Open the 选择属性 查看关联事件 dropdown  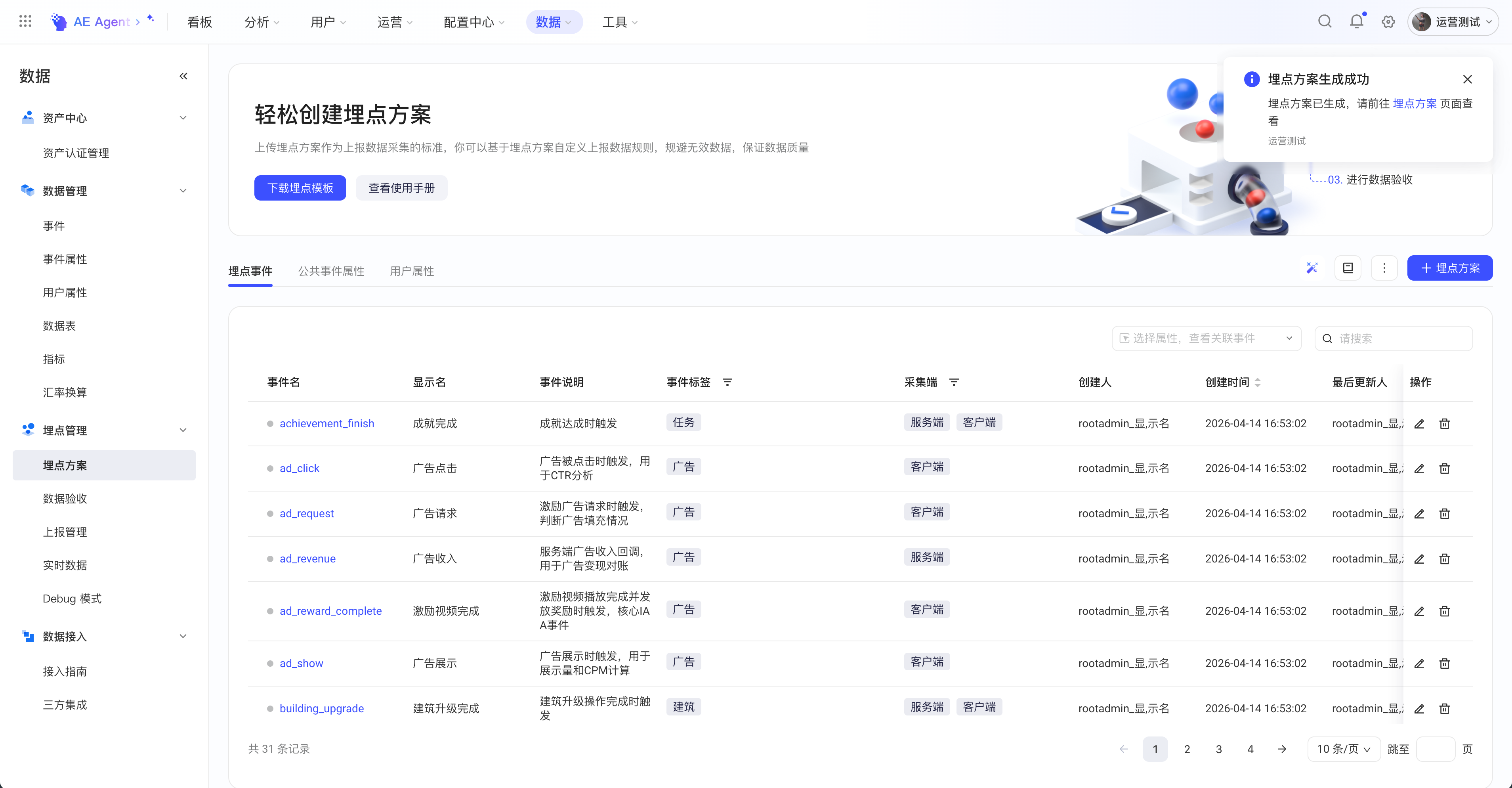point(1206,339)
